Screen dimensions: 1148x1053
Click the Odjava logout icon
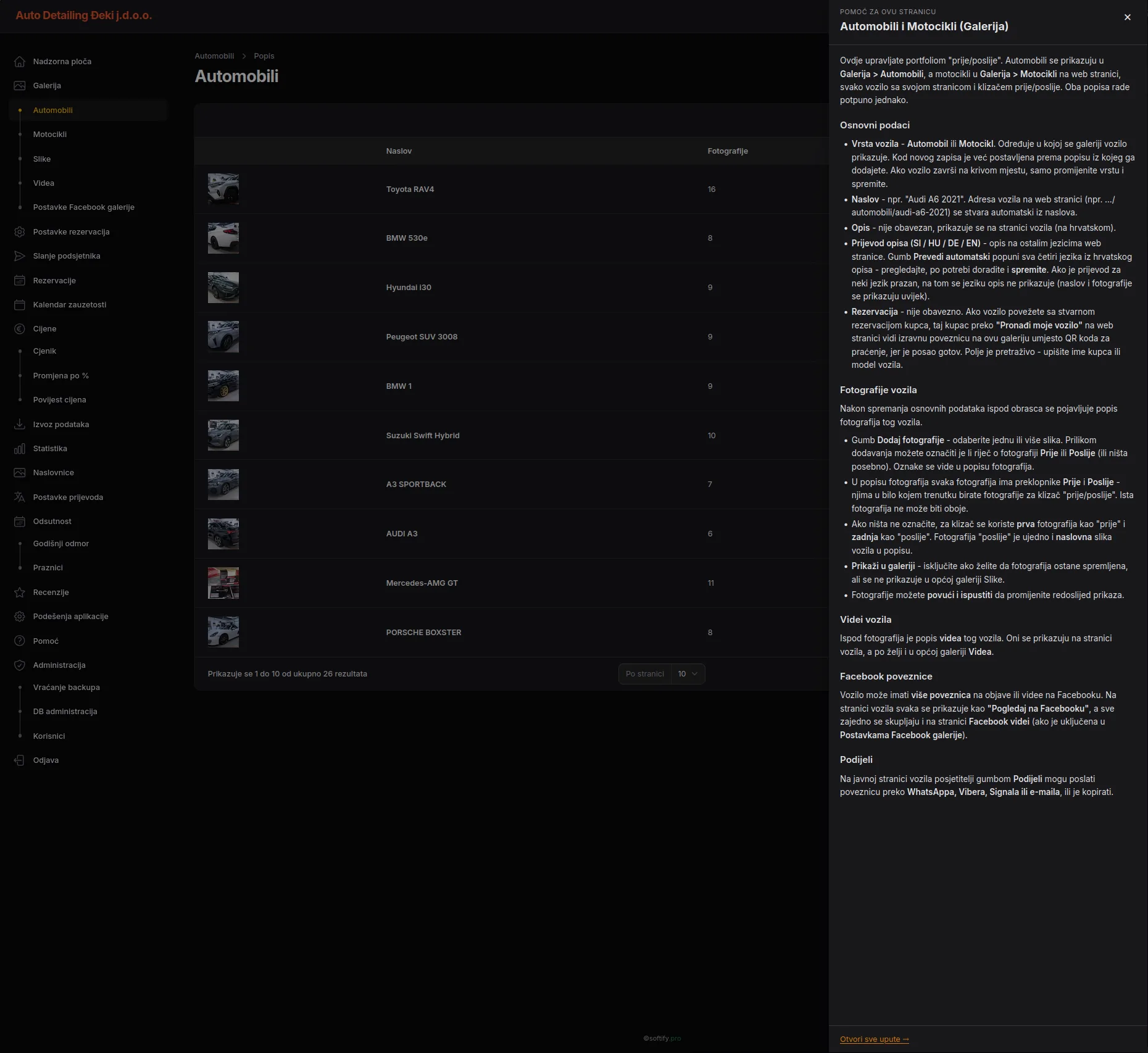click(20, 760)
